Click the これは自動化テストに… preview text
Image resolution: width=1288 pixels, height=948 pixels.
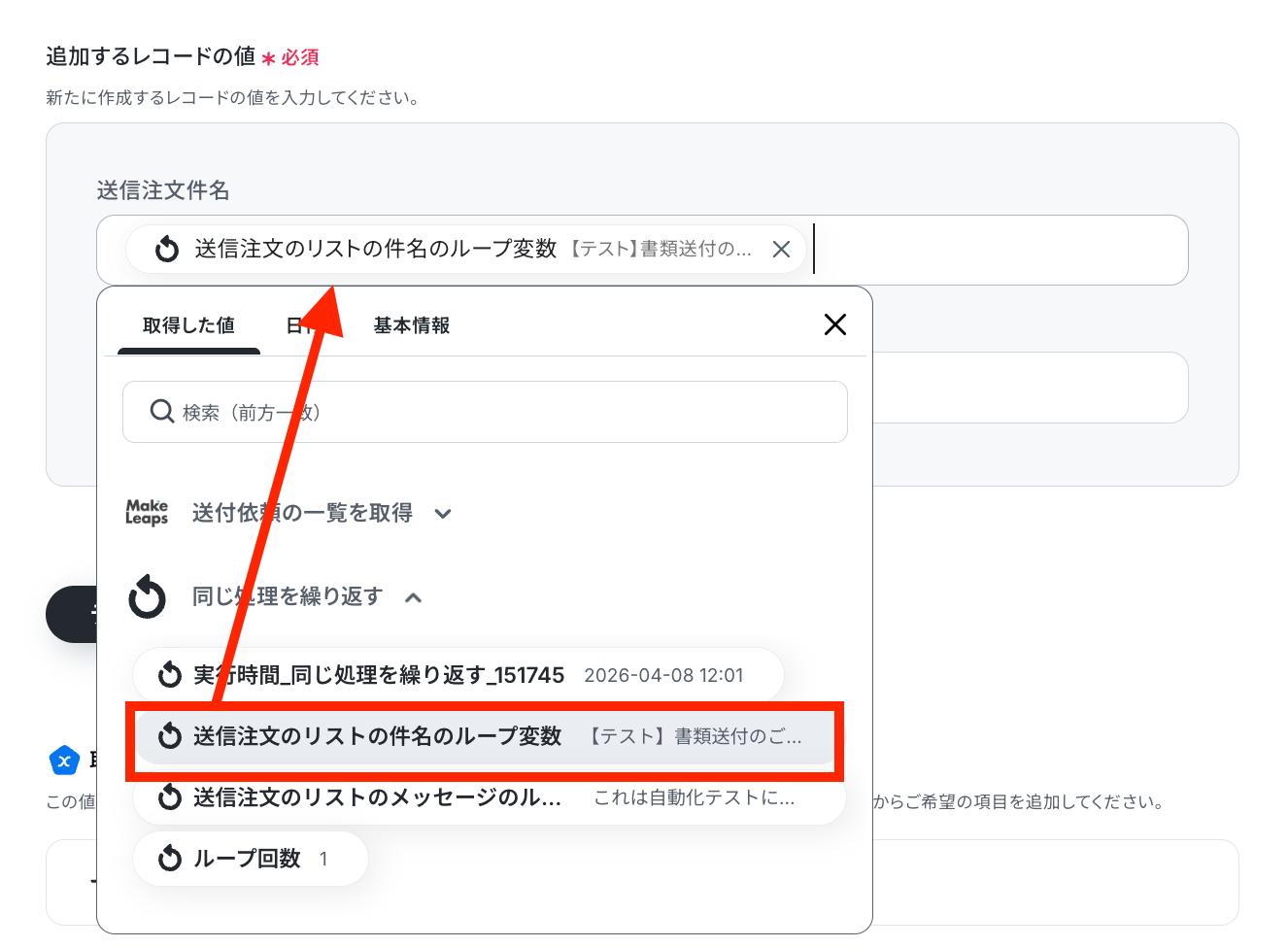(695, 797)
